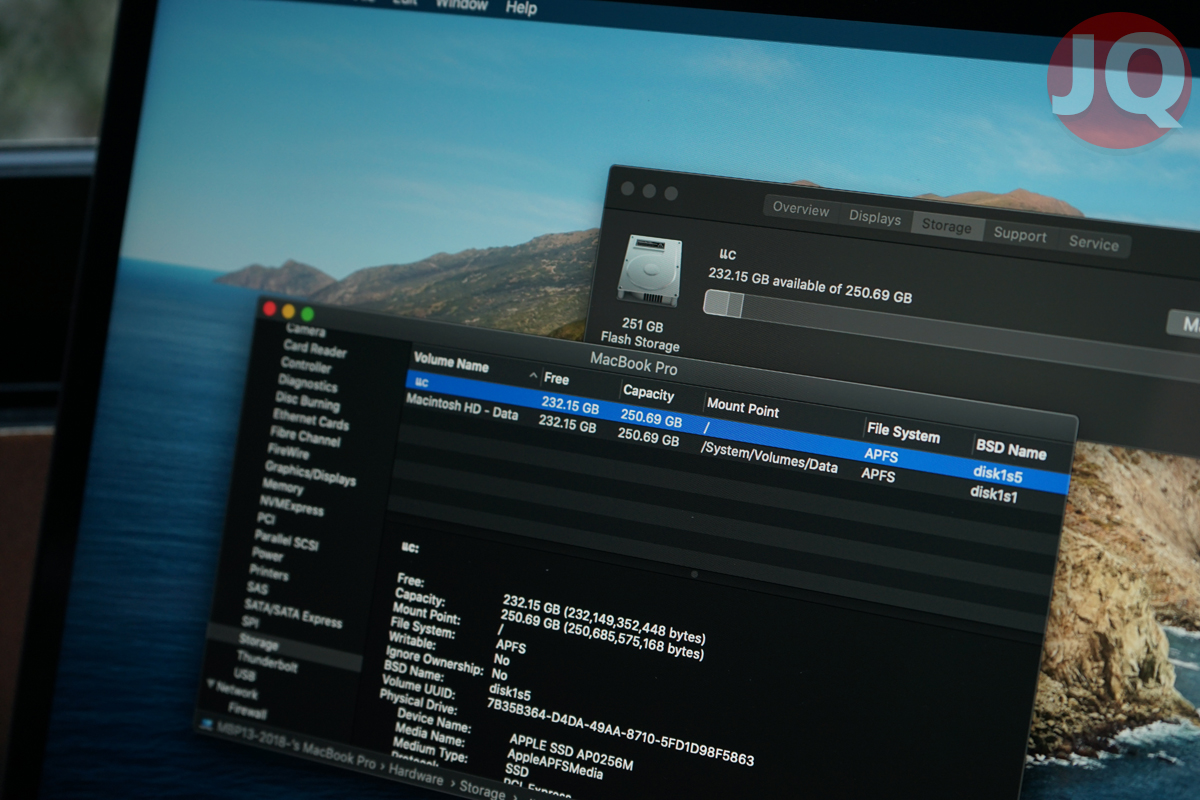The image size is (1200, 800).
Task: Click the '251 GB Flash Storage' label
Action: click(640, 335)
